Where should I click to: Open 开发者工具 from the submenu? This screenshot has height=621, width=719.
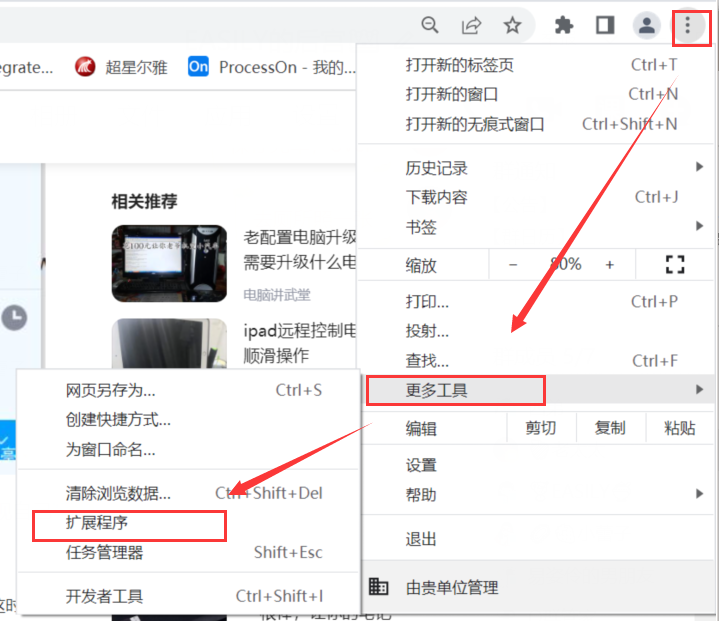pyautogui.click(x=189, y=596)
